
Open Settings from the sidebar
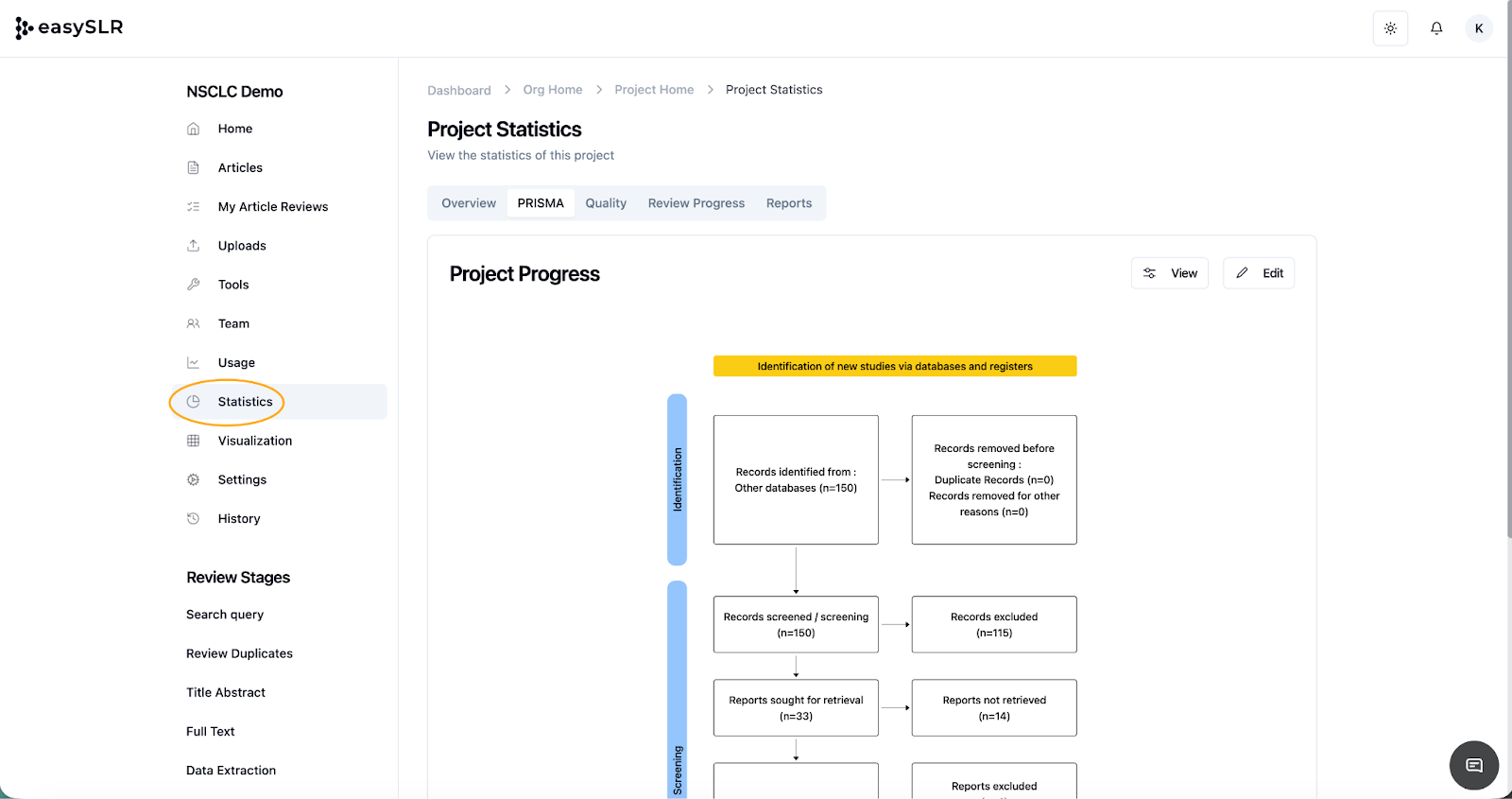pos(242,479)
